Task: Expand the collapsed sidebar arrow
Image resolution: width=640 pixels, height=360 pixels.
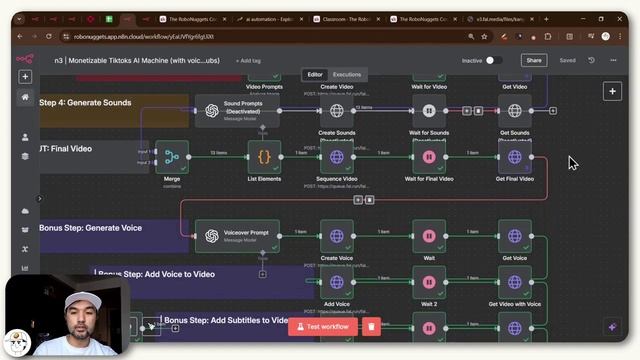Action: coord(40,199)
